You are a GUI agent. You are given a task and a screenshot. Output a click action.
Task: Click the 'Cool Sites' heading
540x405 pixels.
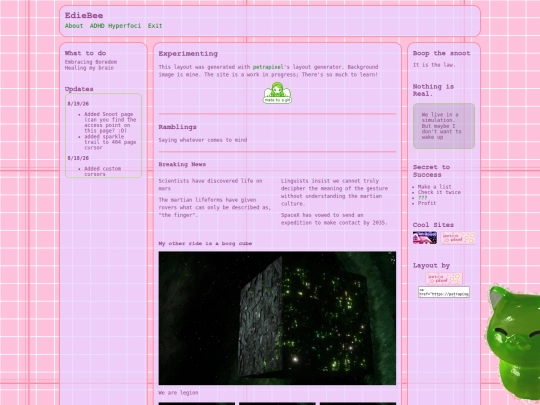point(433,225)
